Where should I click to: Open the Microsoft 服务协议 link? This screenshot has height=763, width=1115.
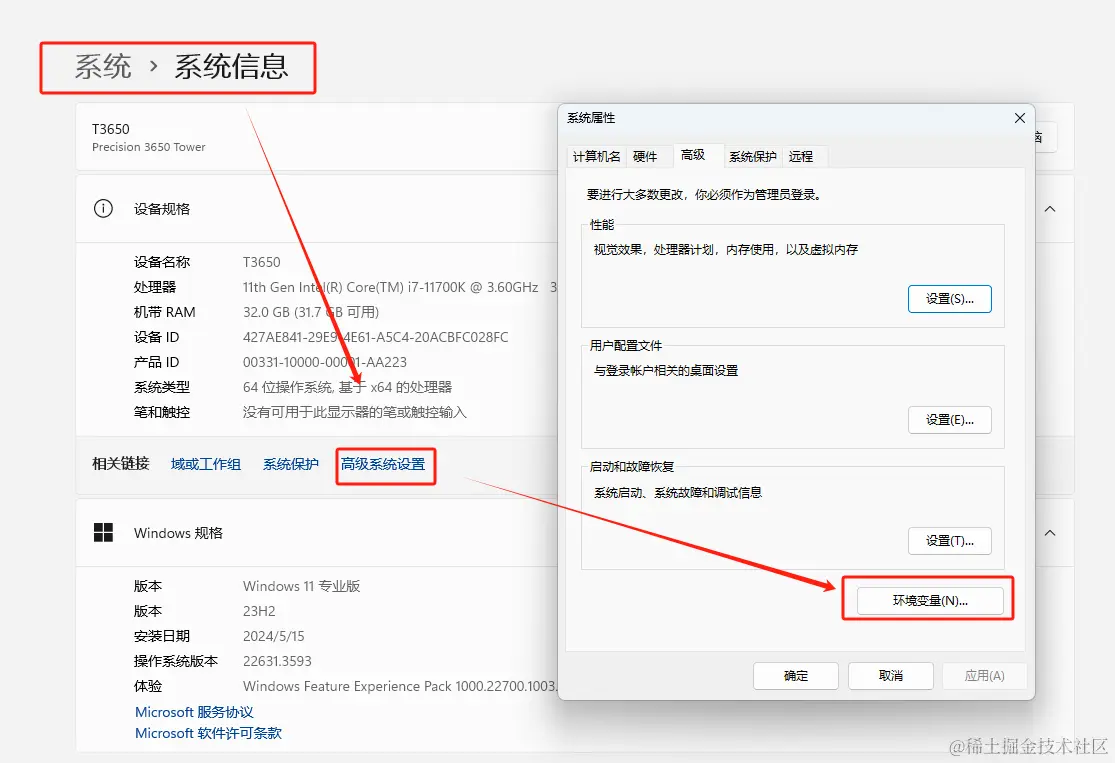point(194,712)
